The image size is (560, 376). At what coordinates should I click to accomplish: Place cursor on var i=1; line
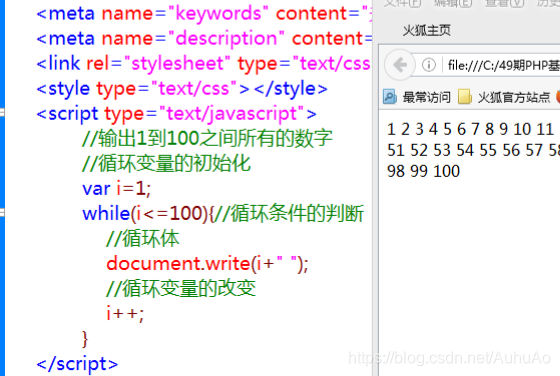click(x=117, y=189)
